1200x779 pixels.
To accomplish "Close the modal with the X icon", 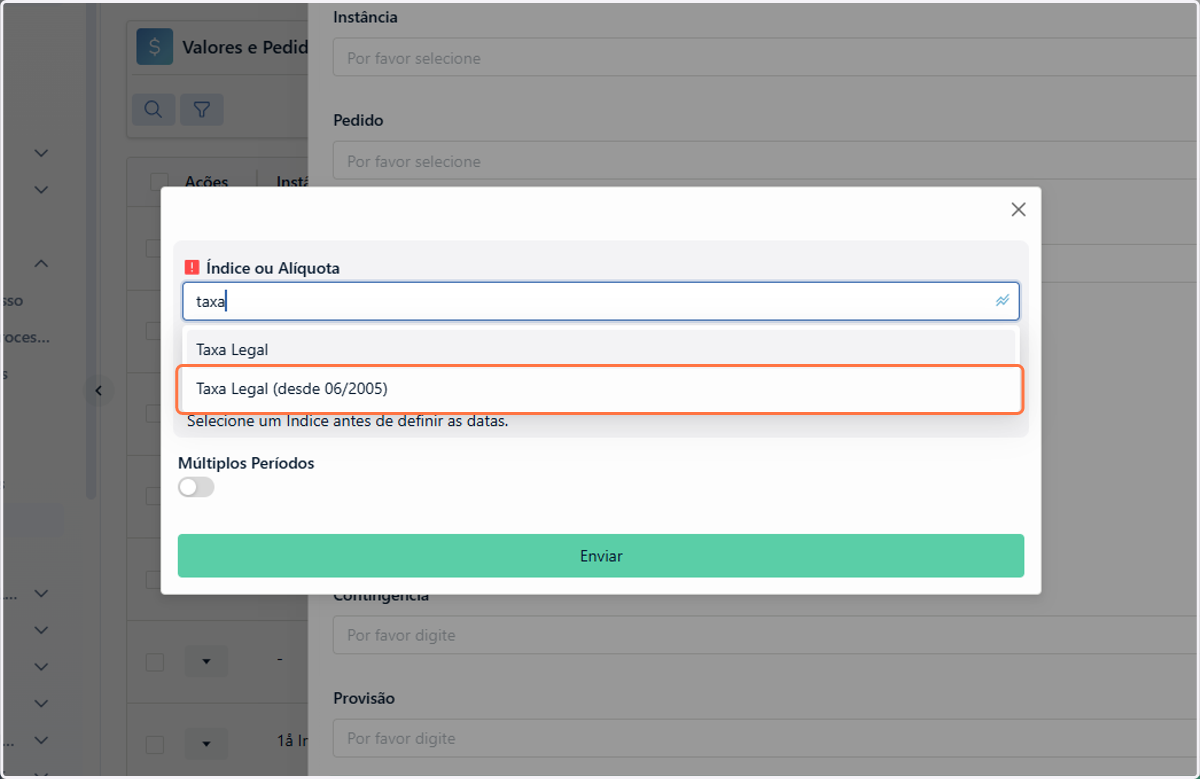I will (1018, 209).
